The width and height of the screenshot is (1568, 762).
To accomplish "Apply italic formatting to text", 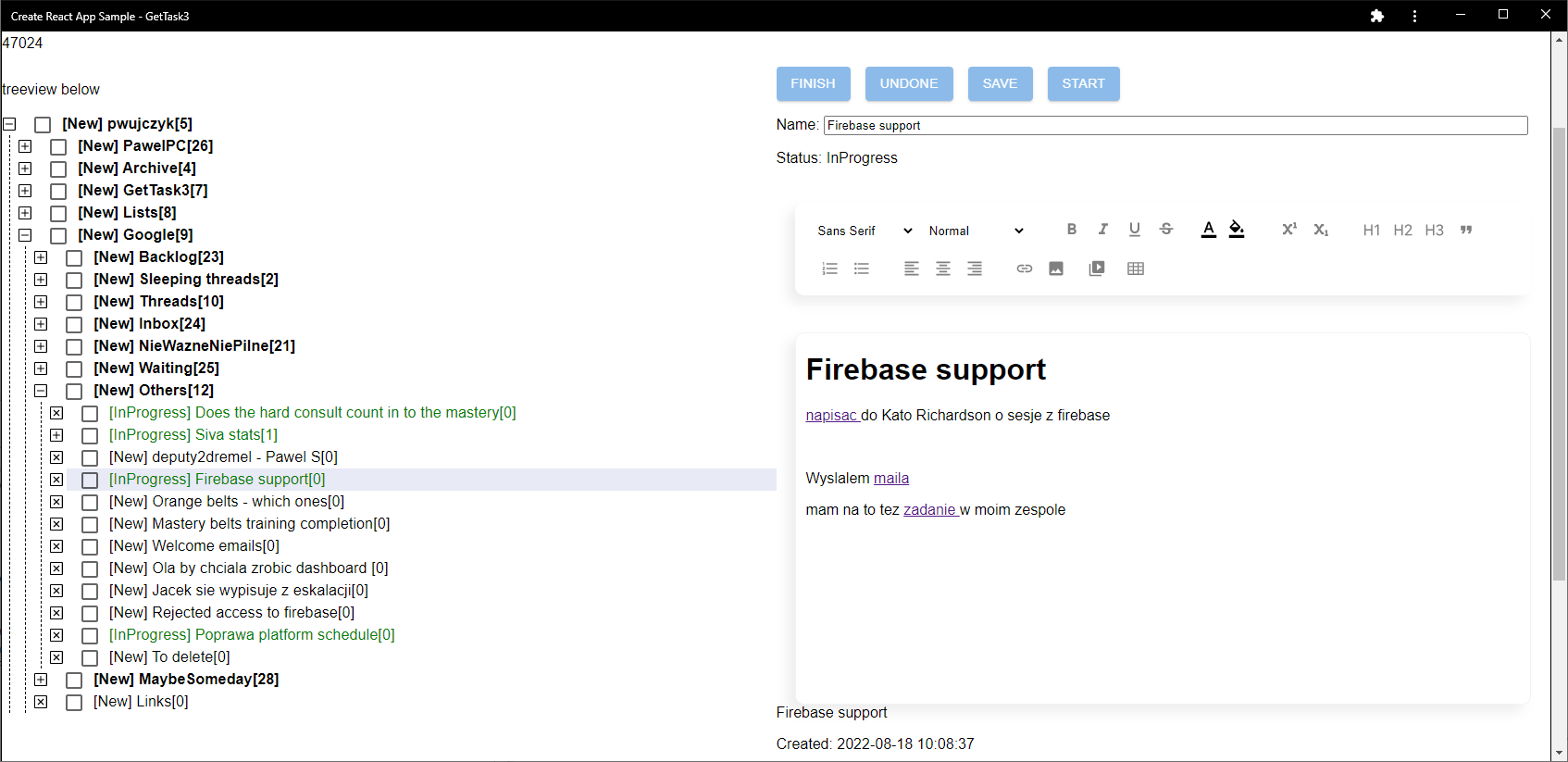I will pyautogui.click(x=1102, y=230).
